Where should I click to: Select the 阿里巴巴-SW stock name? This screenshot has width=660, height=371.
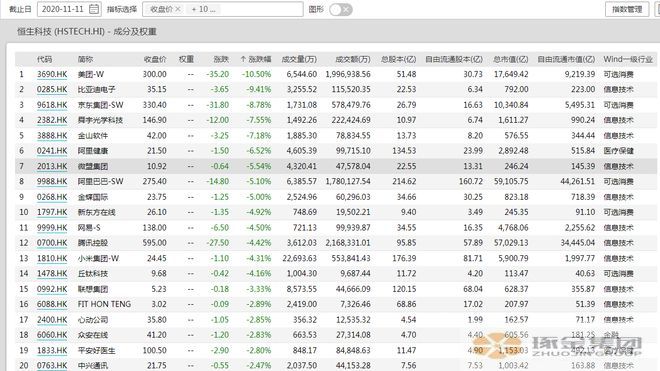click(x=100, y=181)
